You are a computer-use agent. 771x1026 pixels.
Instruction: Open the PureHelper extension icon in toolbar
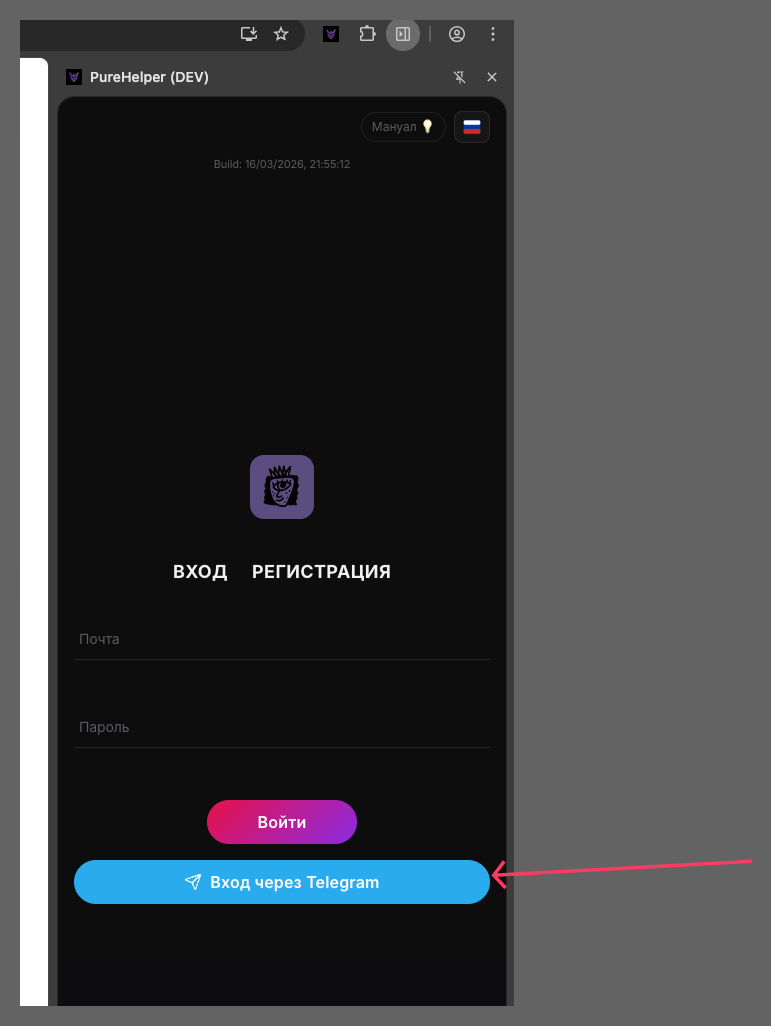[x=331, y=34]
